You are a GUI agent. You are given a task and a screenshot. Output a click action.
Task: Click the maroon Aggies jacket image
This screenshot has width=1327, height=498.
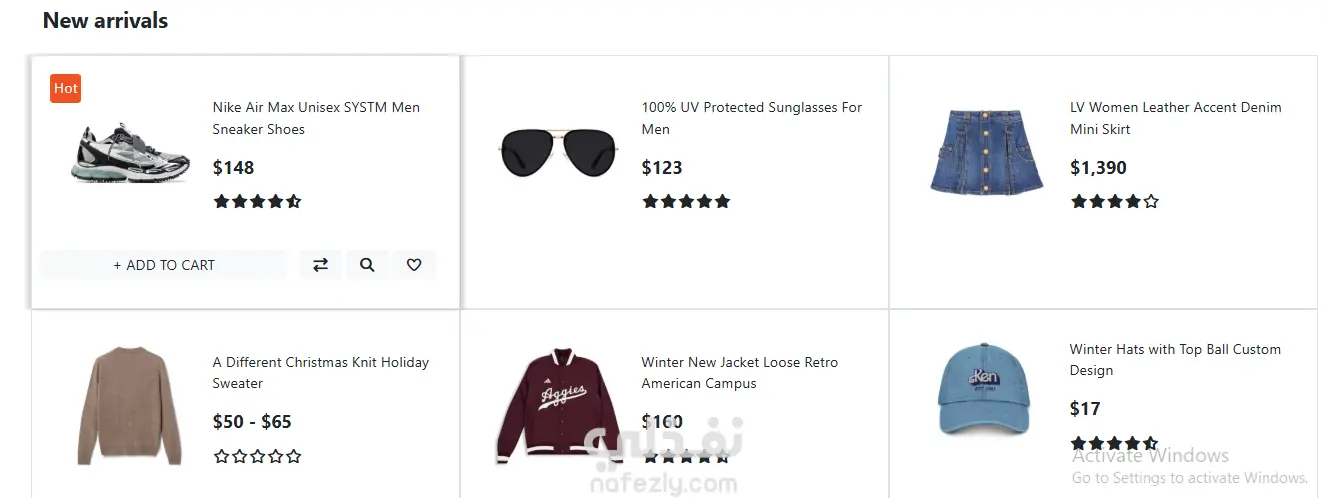pyautogui.click(x=559, y=406)
